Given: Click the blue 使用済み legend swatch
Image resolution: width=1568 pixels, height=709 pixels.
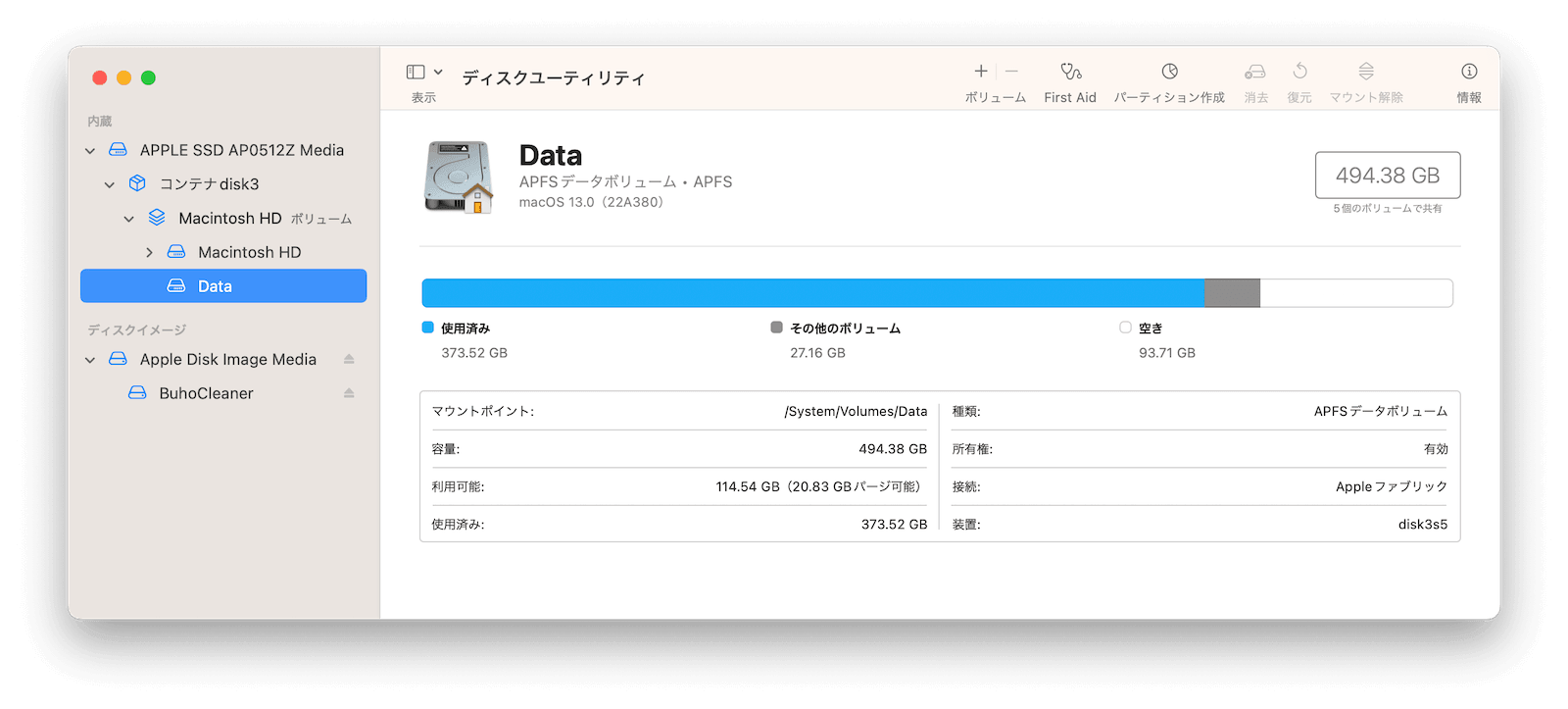Looking at the screenshot, I should click(427, 328).
